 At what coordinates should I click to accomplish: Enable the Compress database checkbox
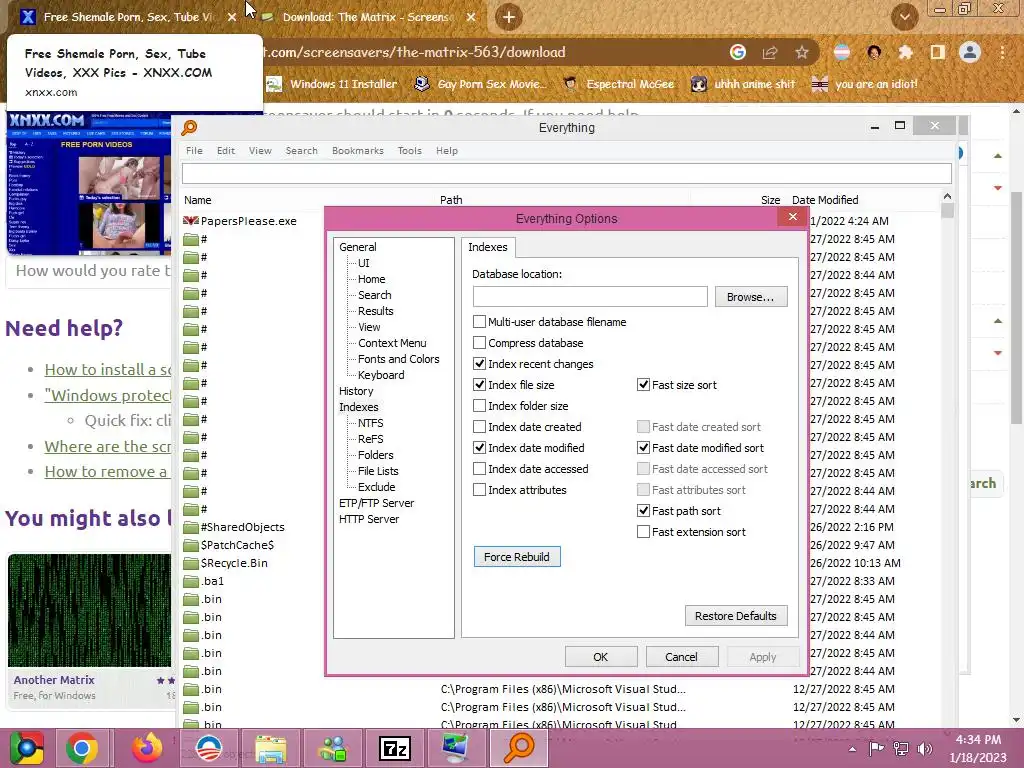tap(479, 343)
